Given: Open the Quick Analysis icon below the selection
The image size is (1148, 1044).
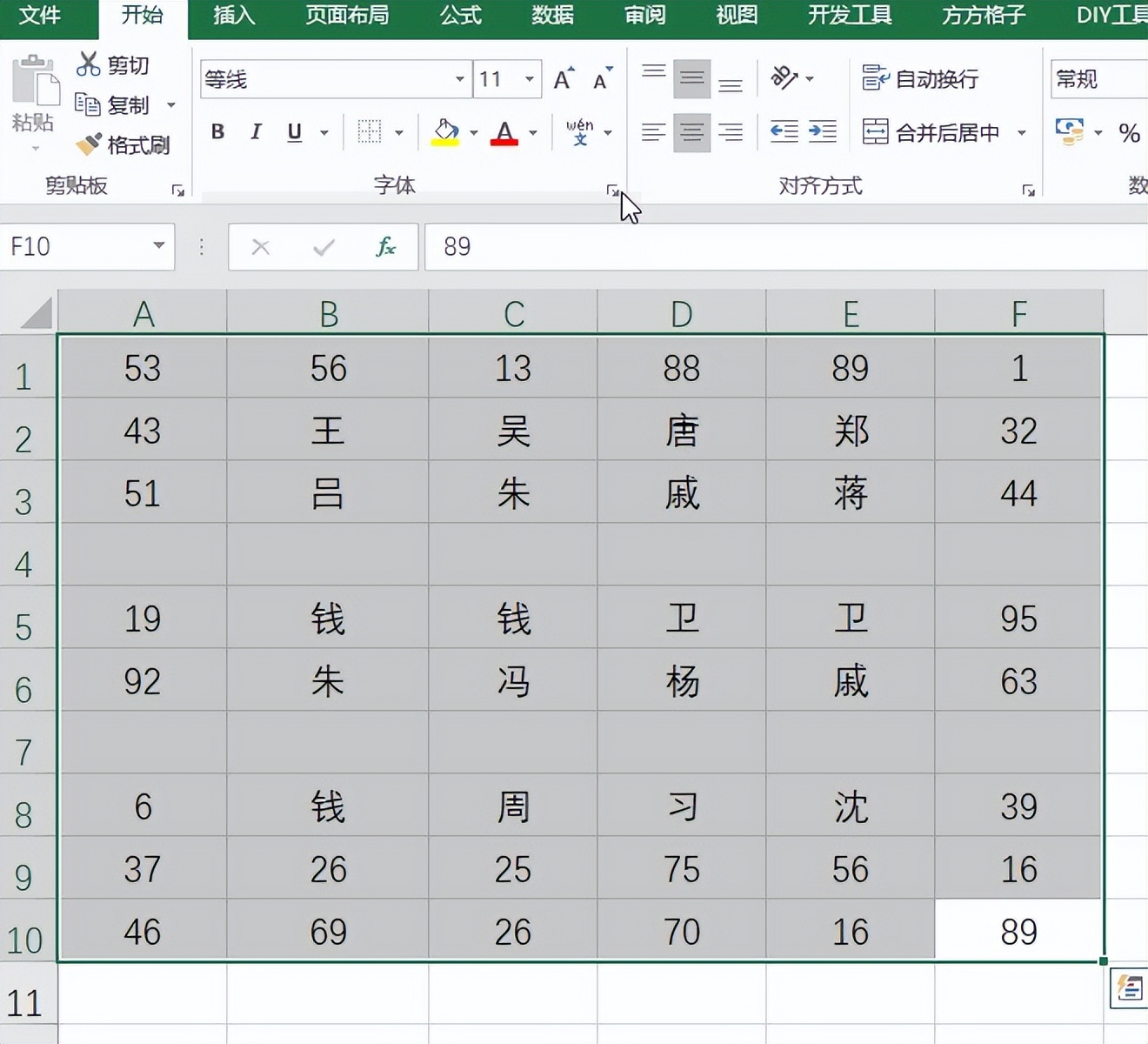Looking at the screenshot, I should (1128, 988).
